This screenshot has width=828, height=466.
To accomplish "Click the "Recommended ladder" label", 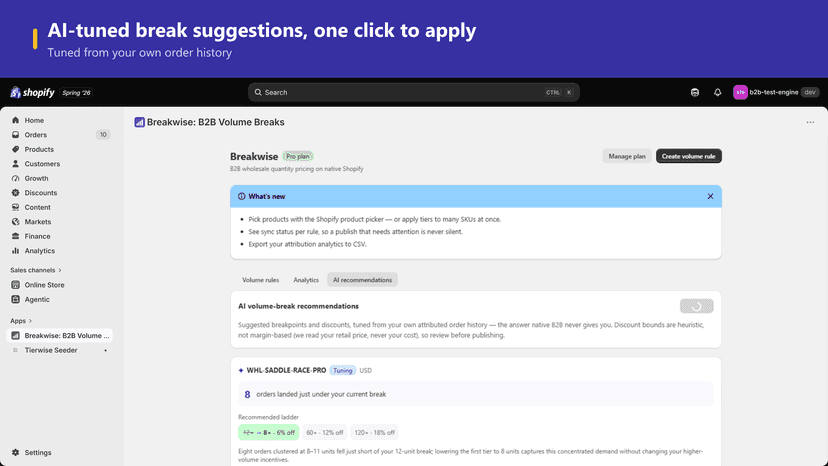I will [x=268, y=417].
